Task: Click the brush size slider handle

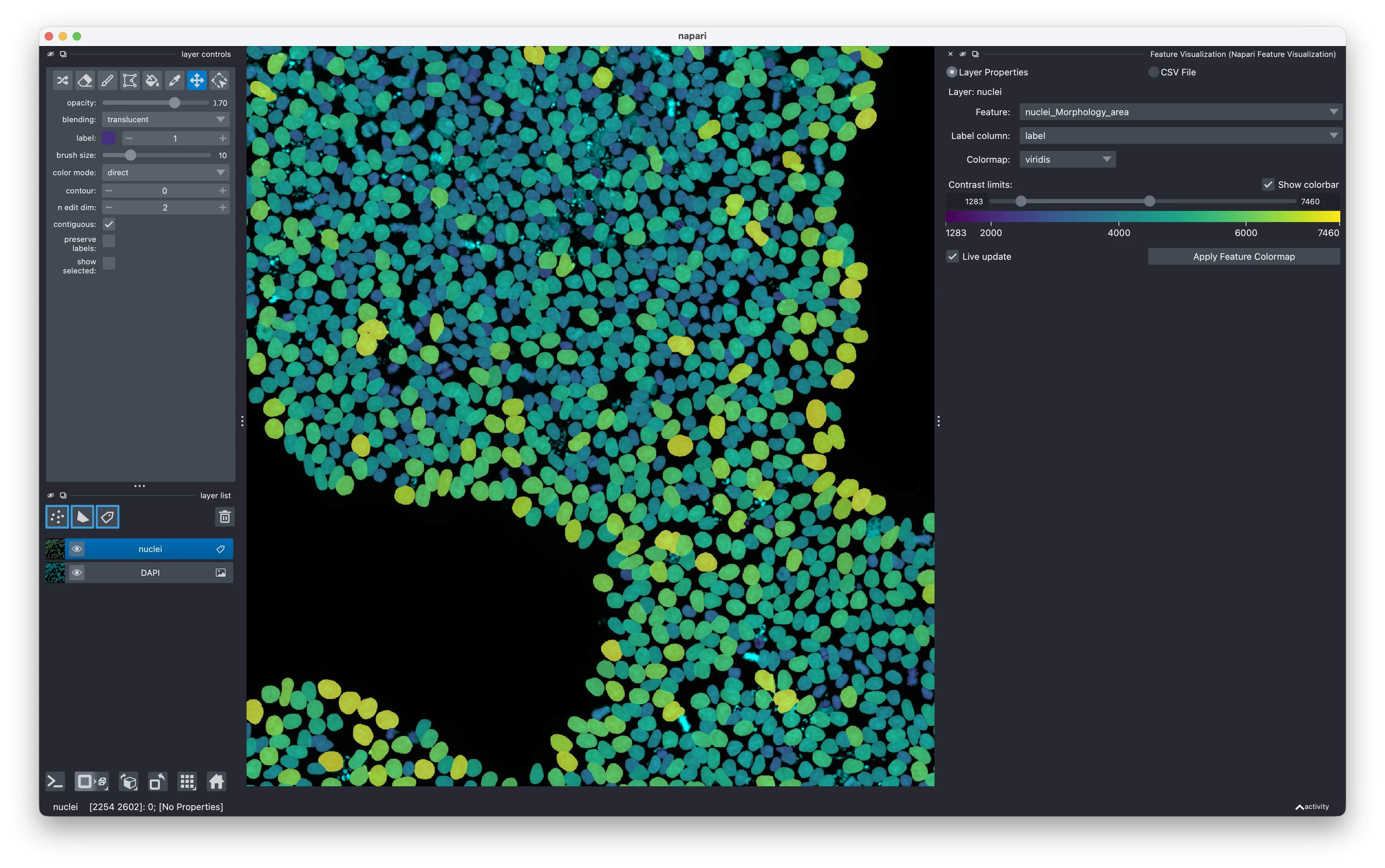Action: pos(131,155)
